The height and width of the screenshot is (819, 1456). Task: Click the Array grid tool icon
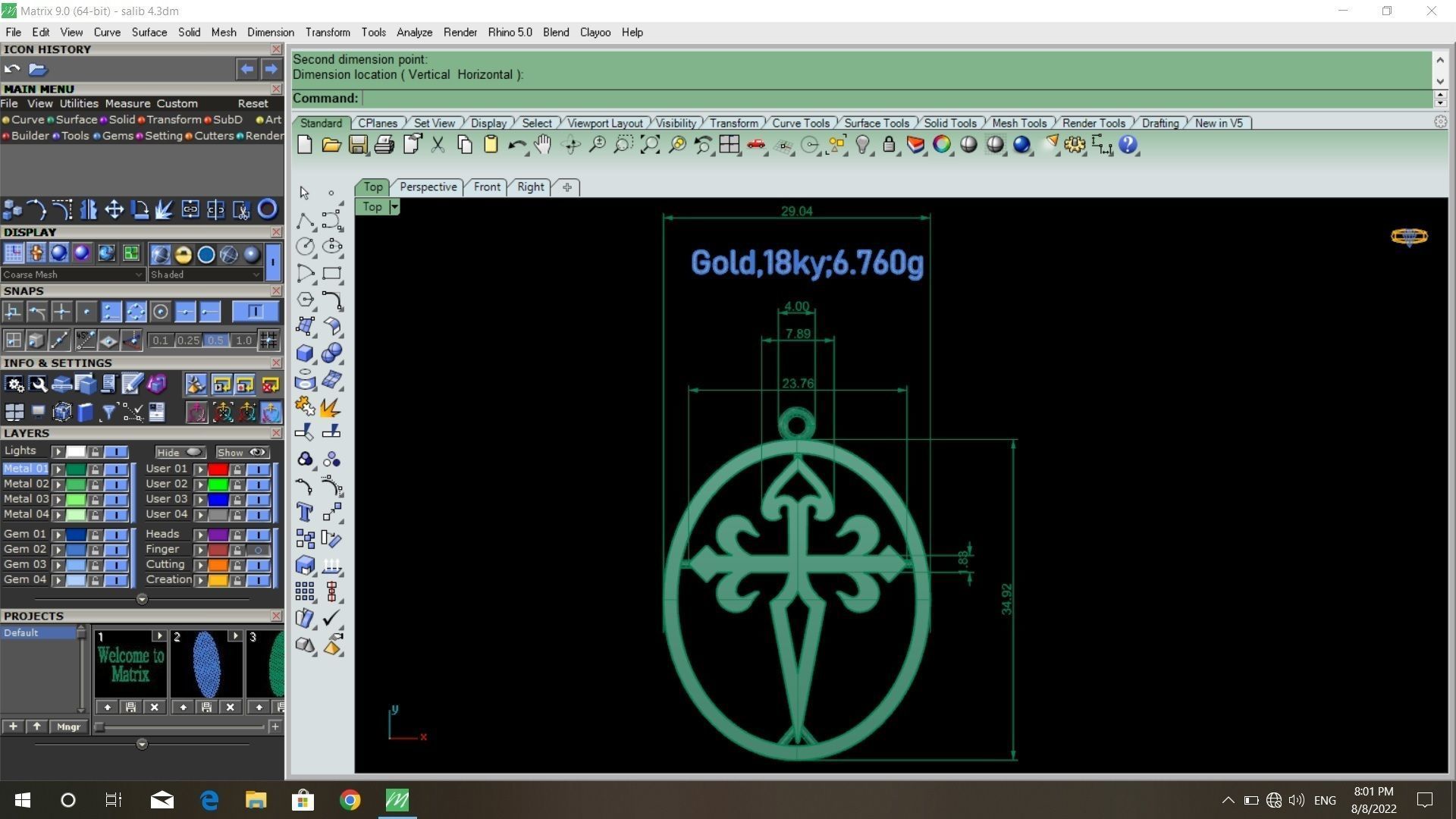305,591
